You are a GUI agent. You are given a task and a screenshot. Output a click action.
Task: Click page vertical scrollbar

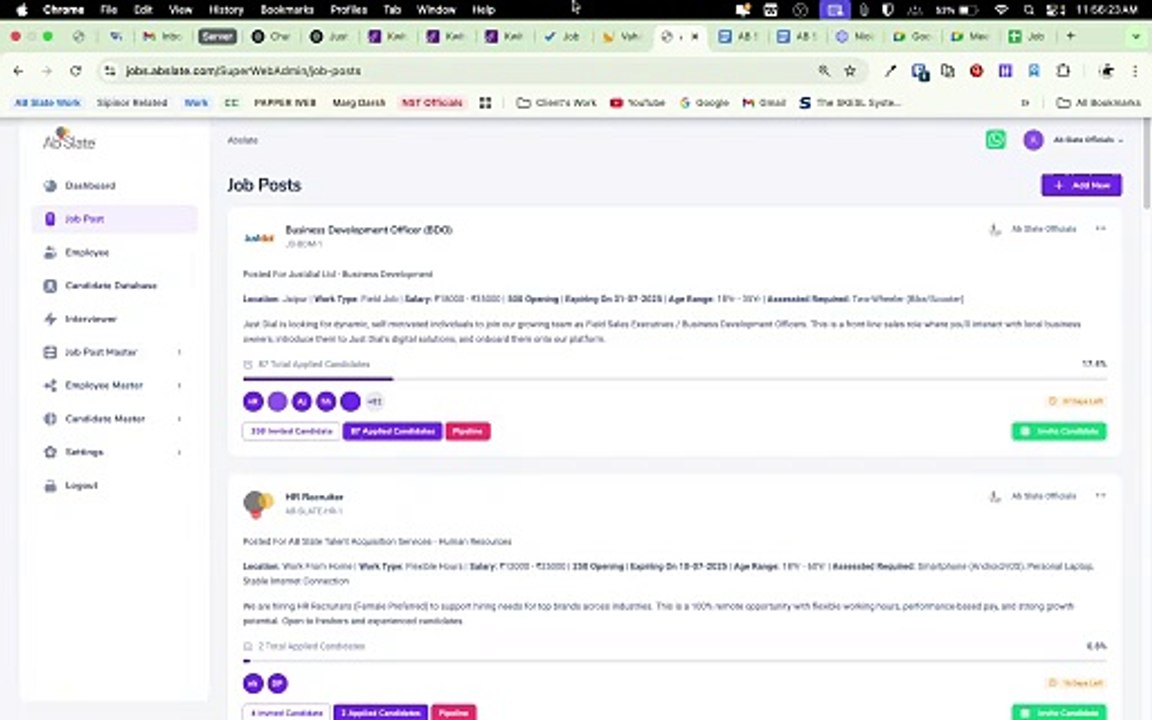click(1147, 165)
